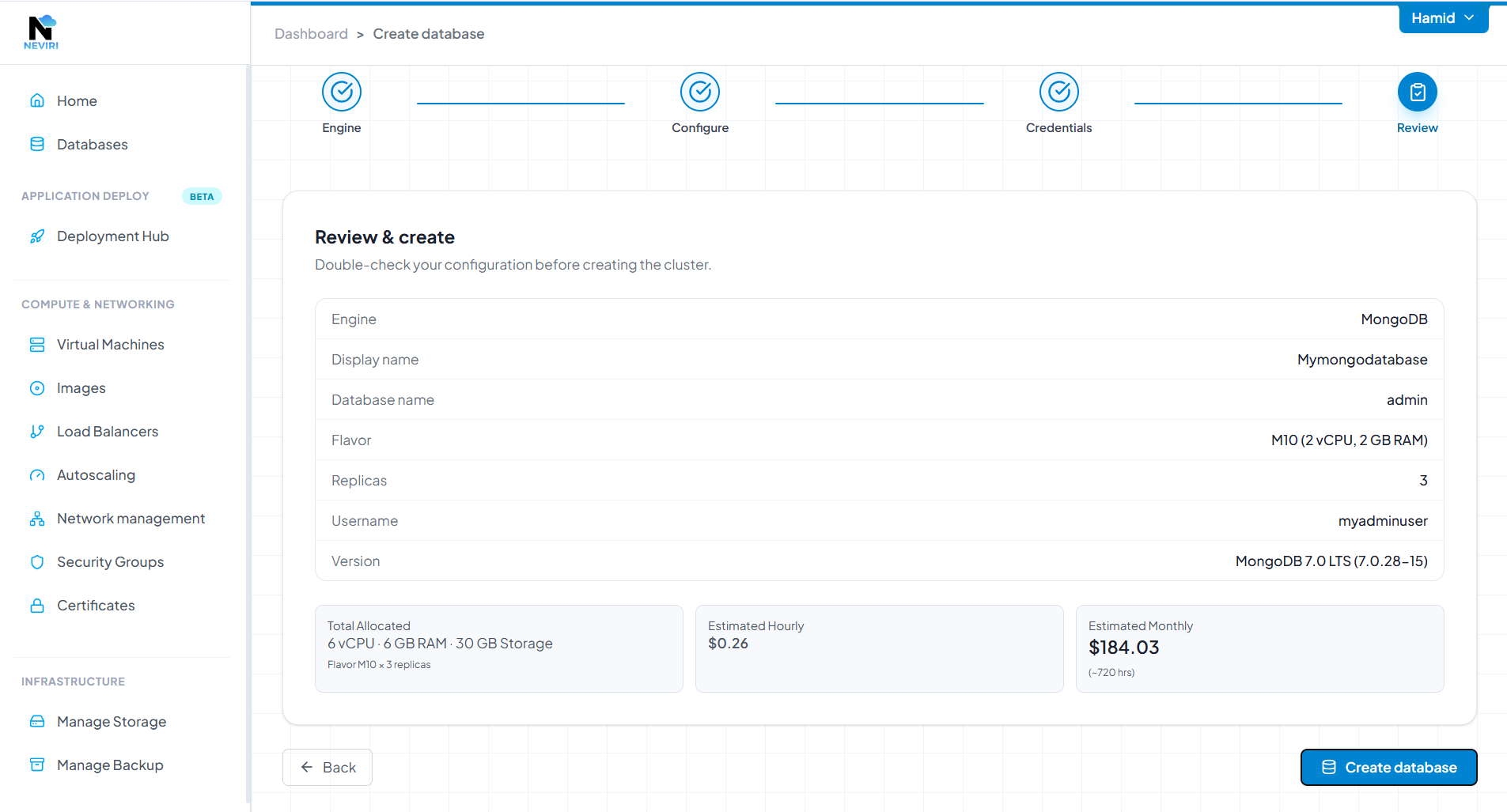
Task: Click the Flavor M10 x 3 replicas note
Action: (379, 665)
